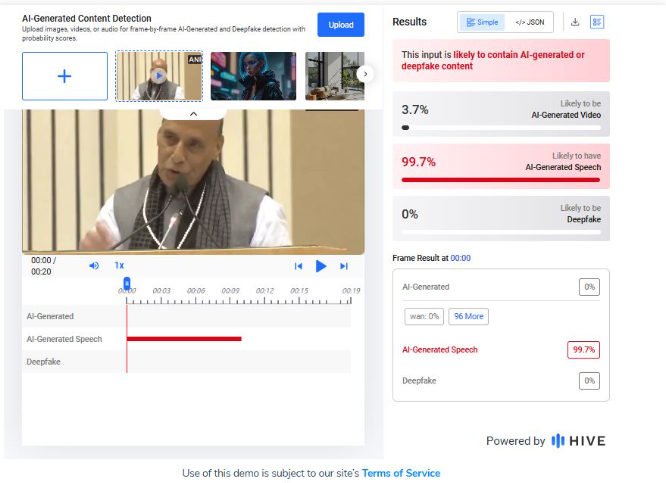
Task: Download the results with download icon
Action: click(x=575, y=22)
